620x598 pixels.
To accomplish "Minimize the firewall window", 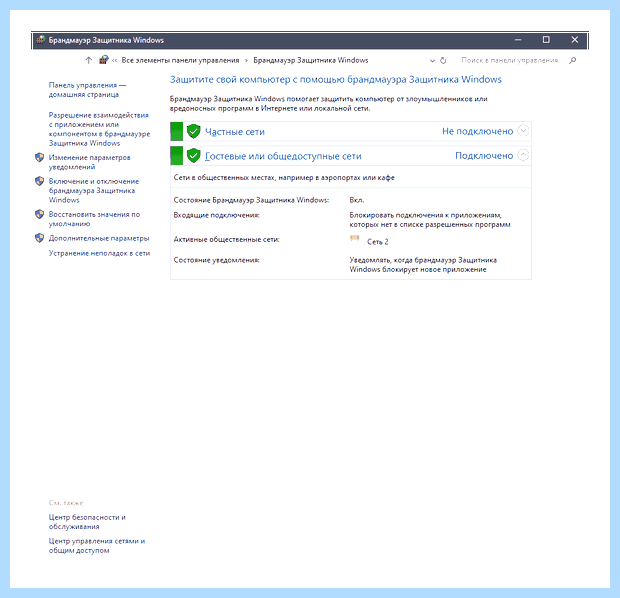I will pos(518,40).
